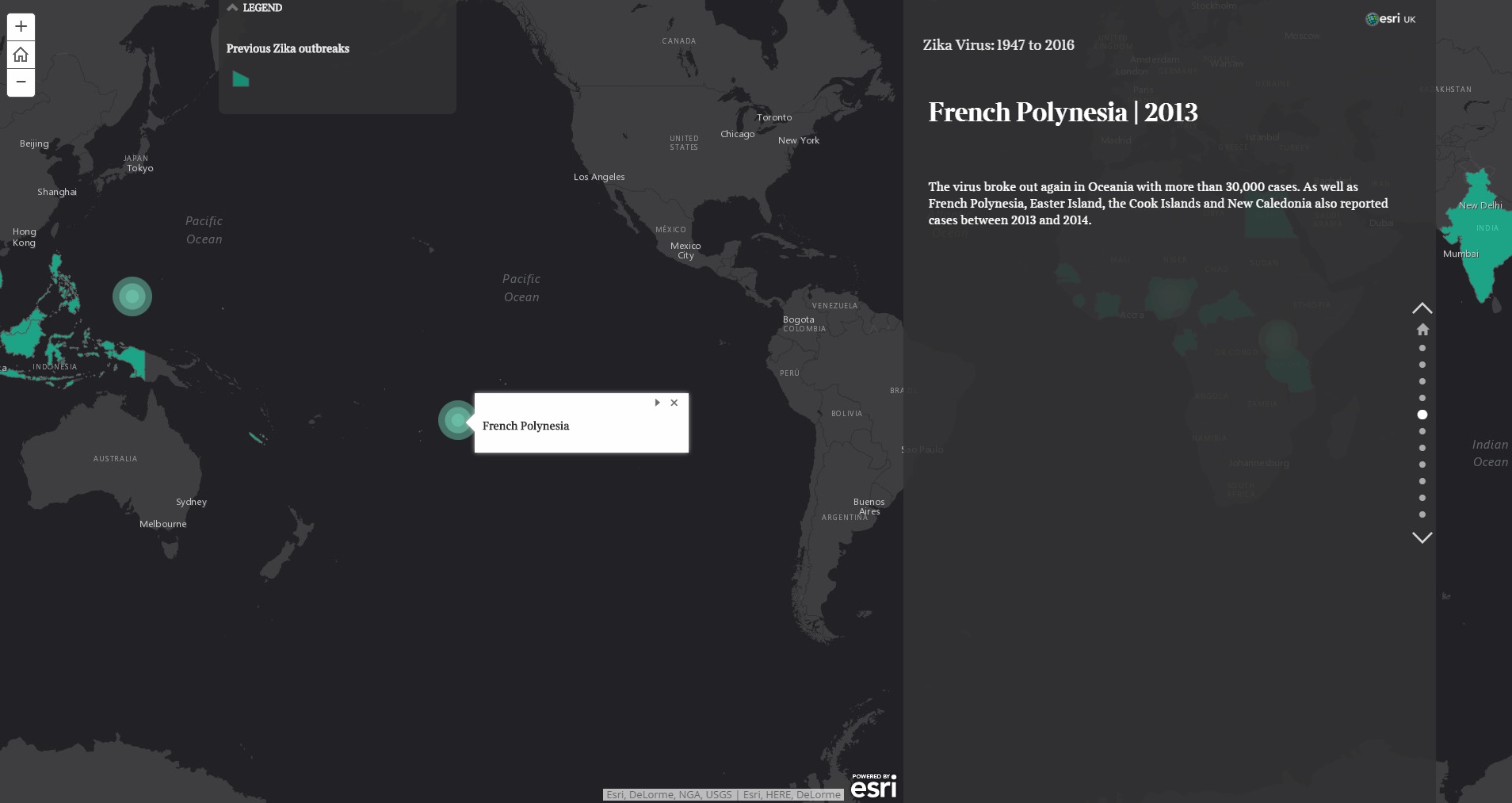Click the Melbourne city label
The width and height of the screenshot is (1512, 803).
(163, 524)
